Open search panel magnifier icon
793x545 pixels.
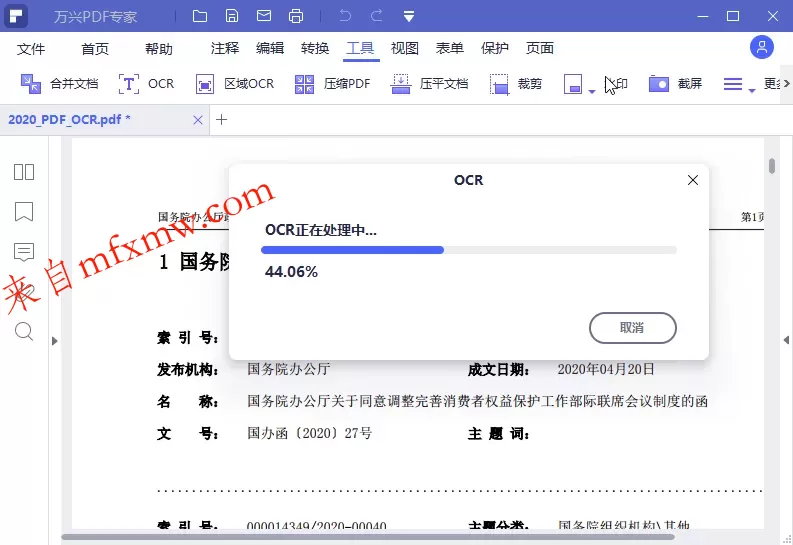tap(24, 332)
